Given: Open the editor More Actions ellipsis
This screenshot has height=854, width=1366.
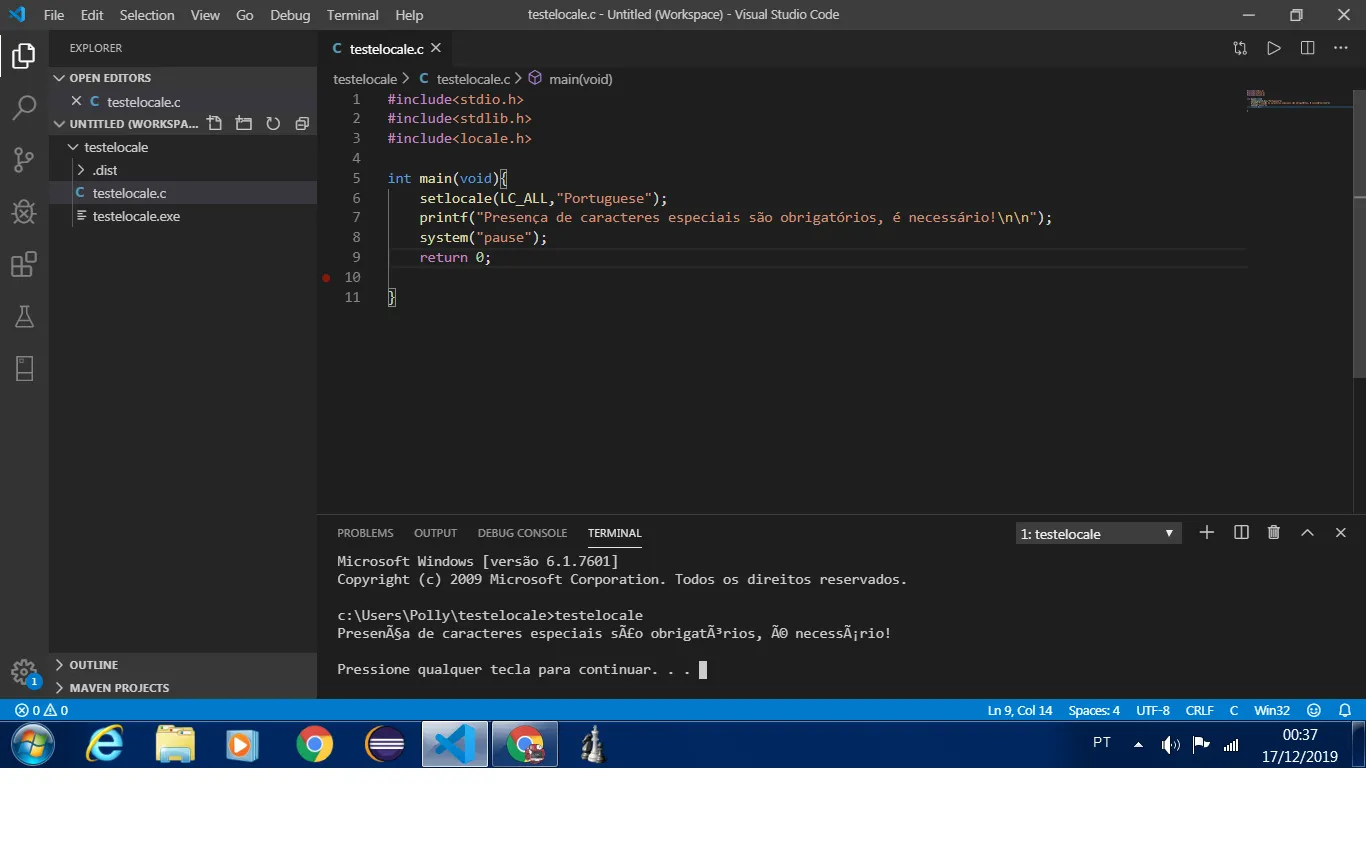Looking at the screenshot, I should [x=1341, y=48].
